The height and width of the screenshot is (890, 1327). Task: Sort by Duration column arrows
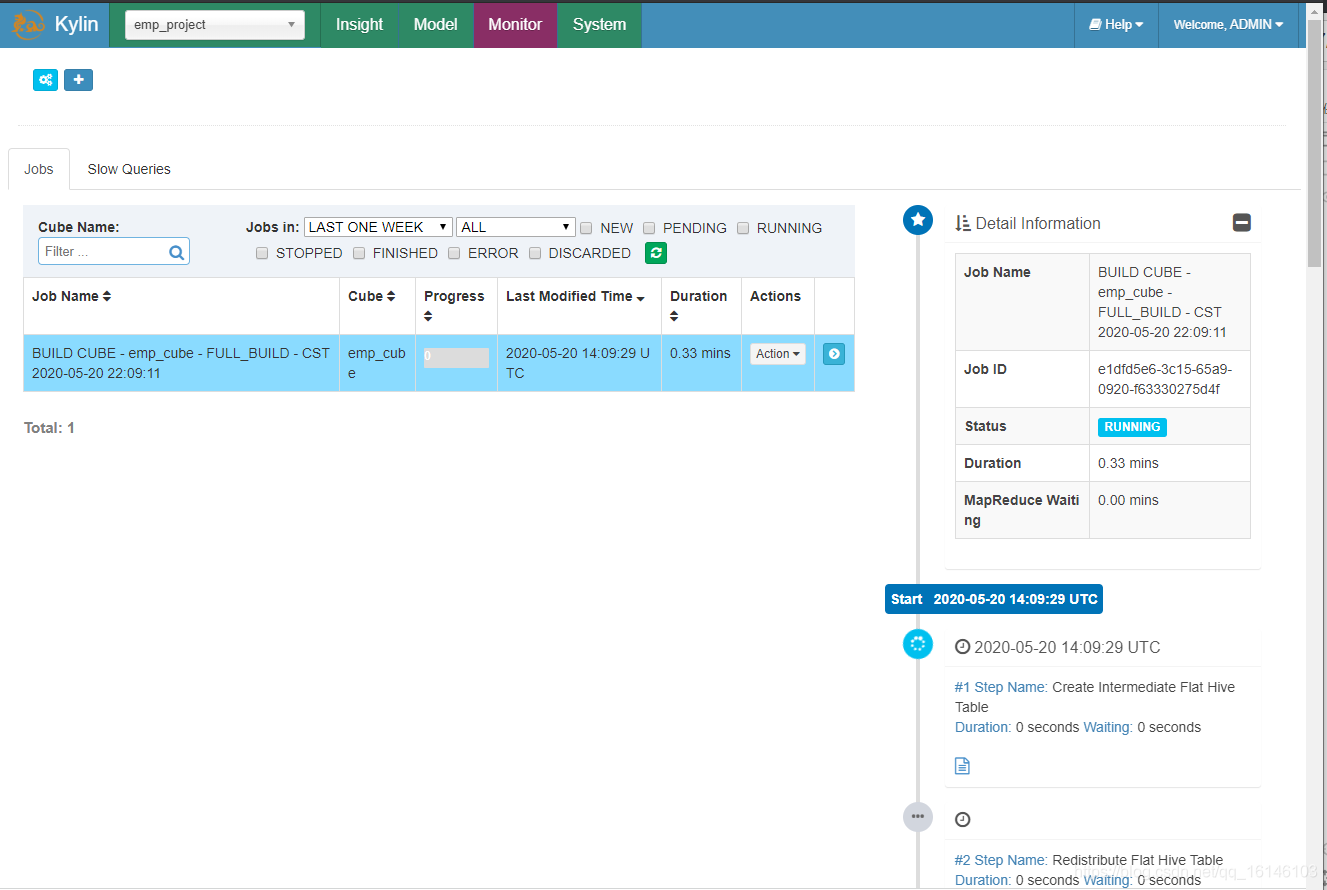click(x=674, y=316)
